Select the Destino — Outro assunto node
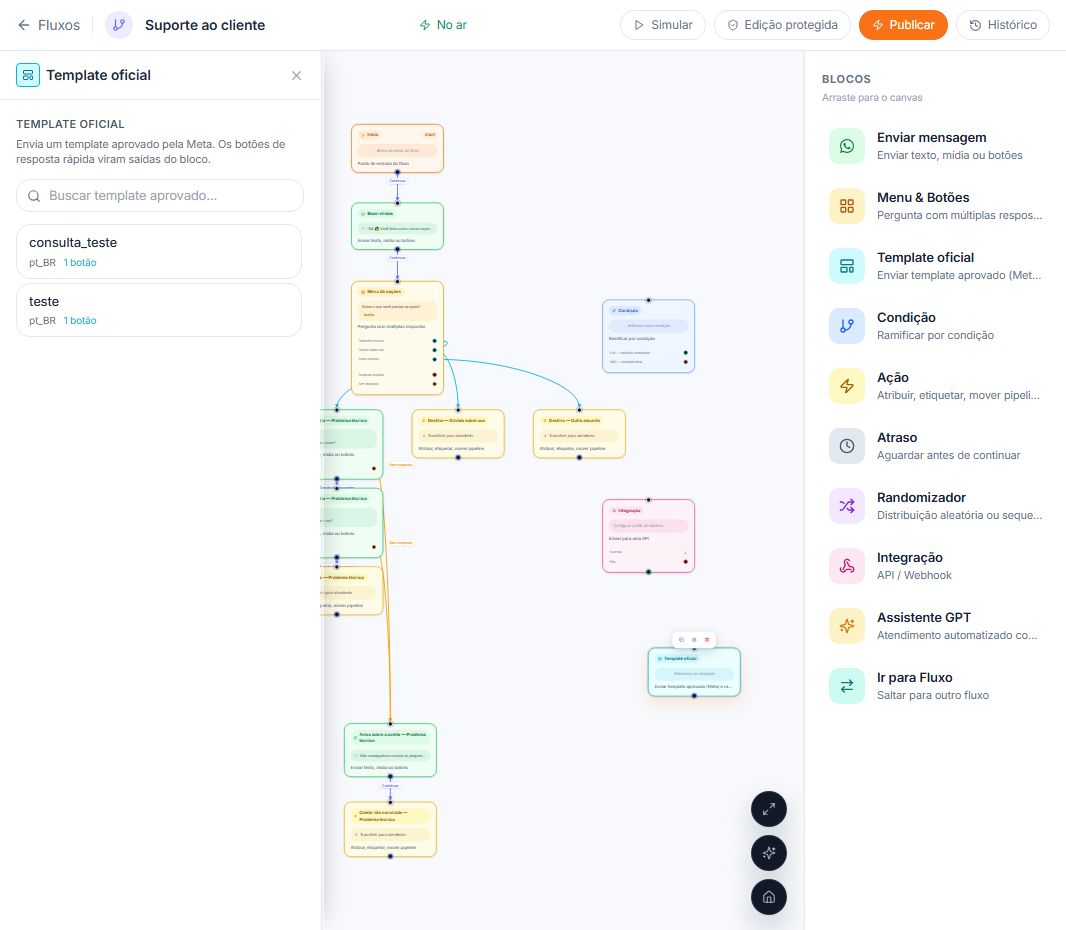1066x930 pixels. coord(579,434)
